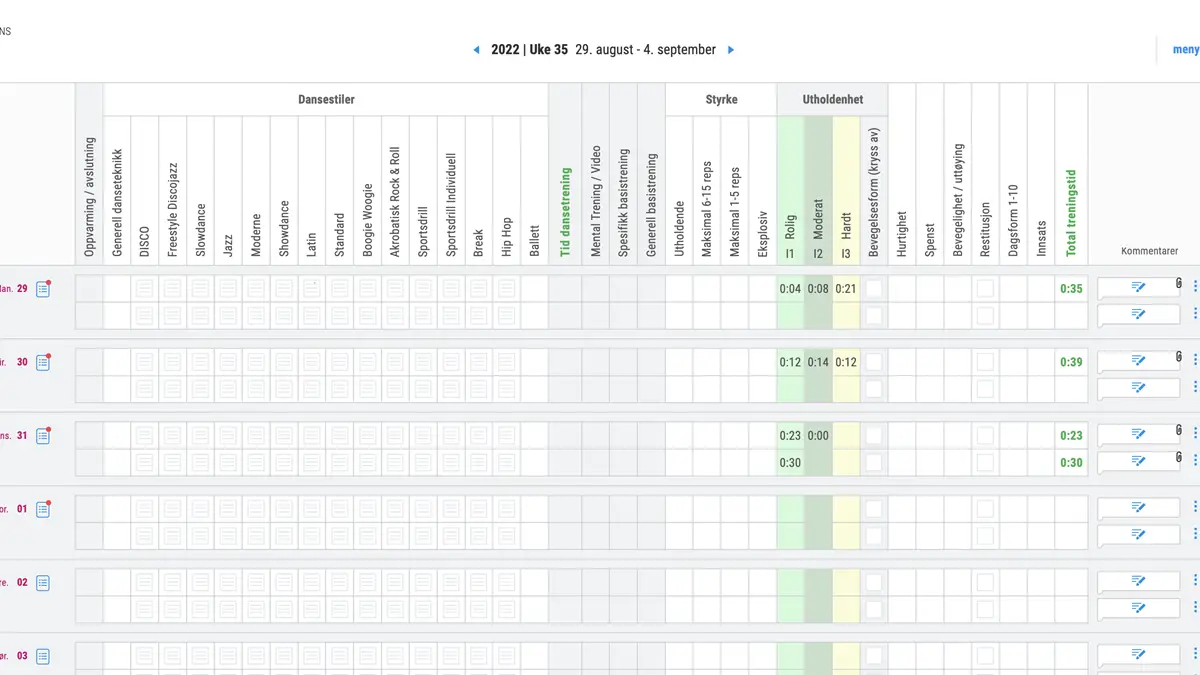Image resolution: width=1200 pixels, height=675 pixels.
Task: Check Bevegelsesform box for first session on 29th
Action: point(874,289)
